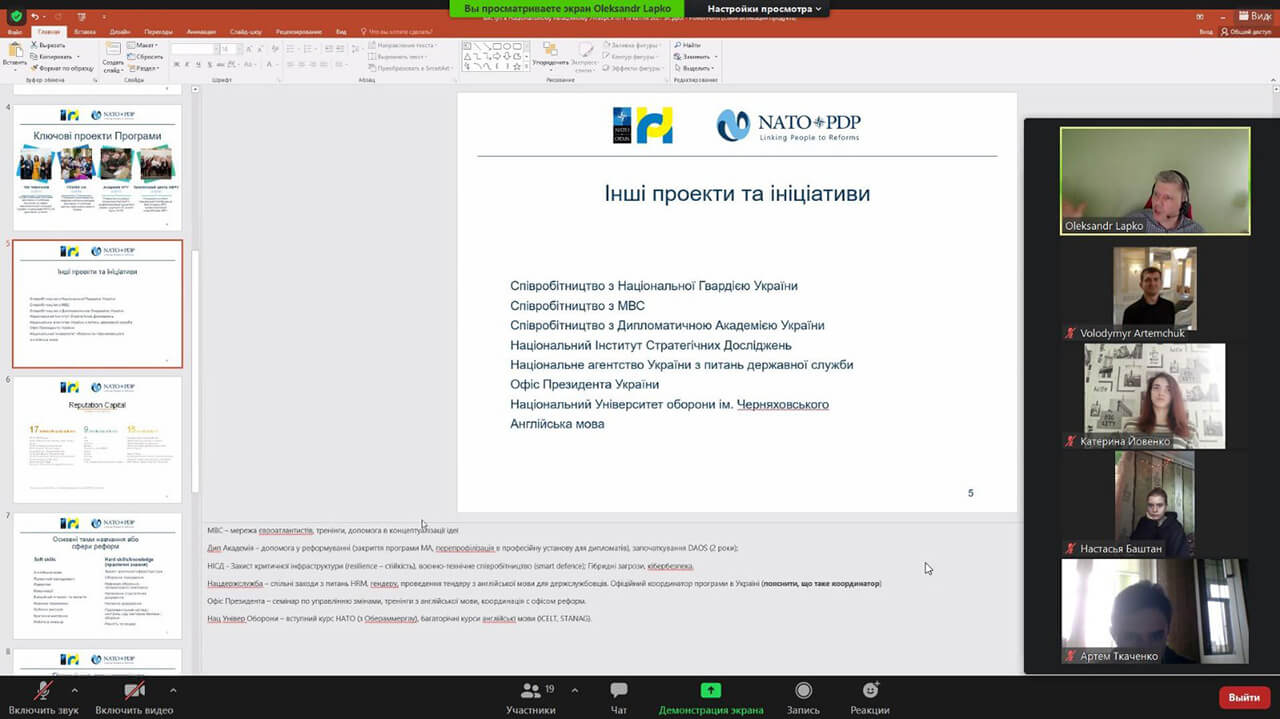Start recording with Запись icon
This screenshot has height=719, width=1280.
pyautogui.click(x=803, y=691)
